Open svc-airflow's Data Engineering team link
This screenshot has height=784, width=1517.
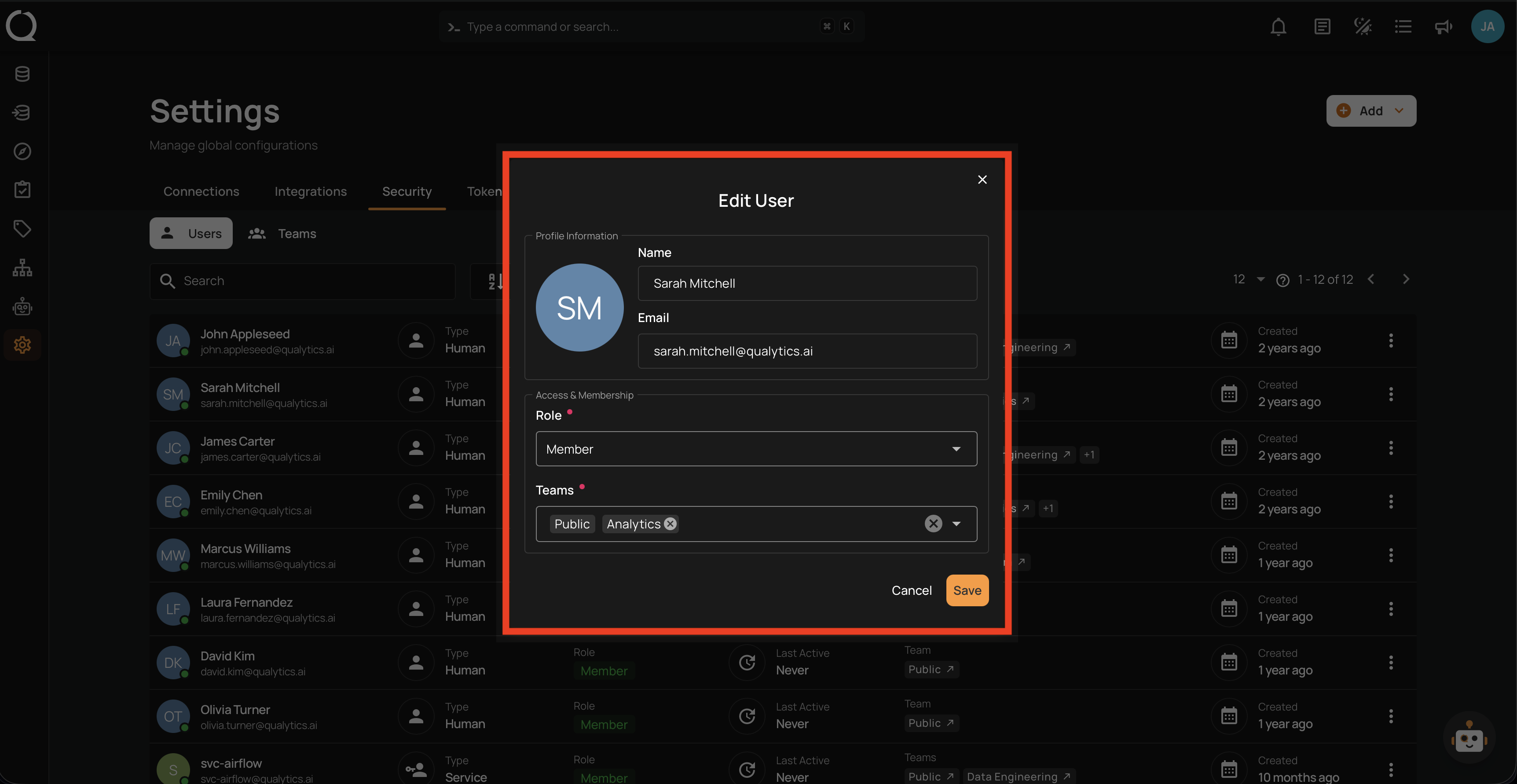(1019, 777)
